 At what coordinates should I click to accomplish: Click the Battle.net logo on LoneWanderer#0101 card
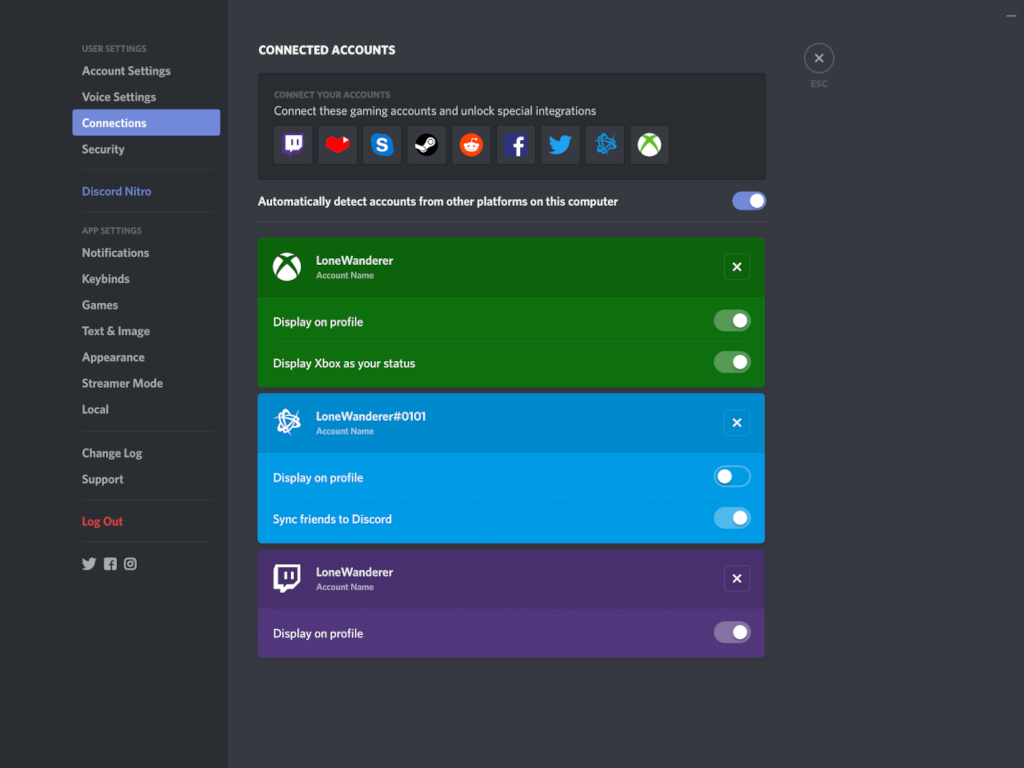point(287,423)
